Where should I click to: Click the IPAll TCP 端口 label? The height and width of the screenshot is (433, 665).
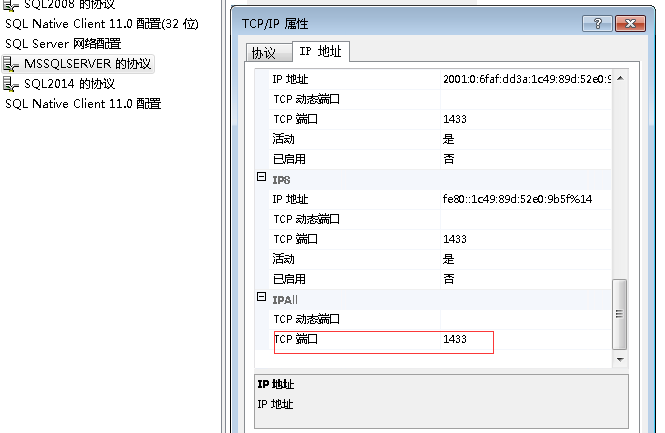coord(295,339)
